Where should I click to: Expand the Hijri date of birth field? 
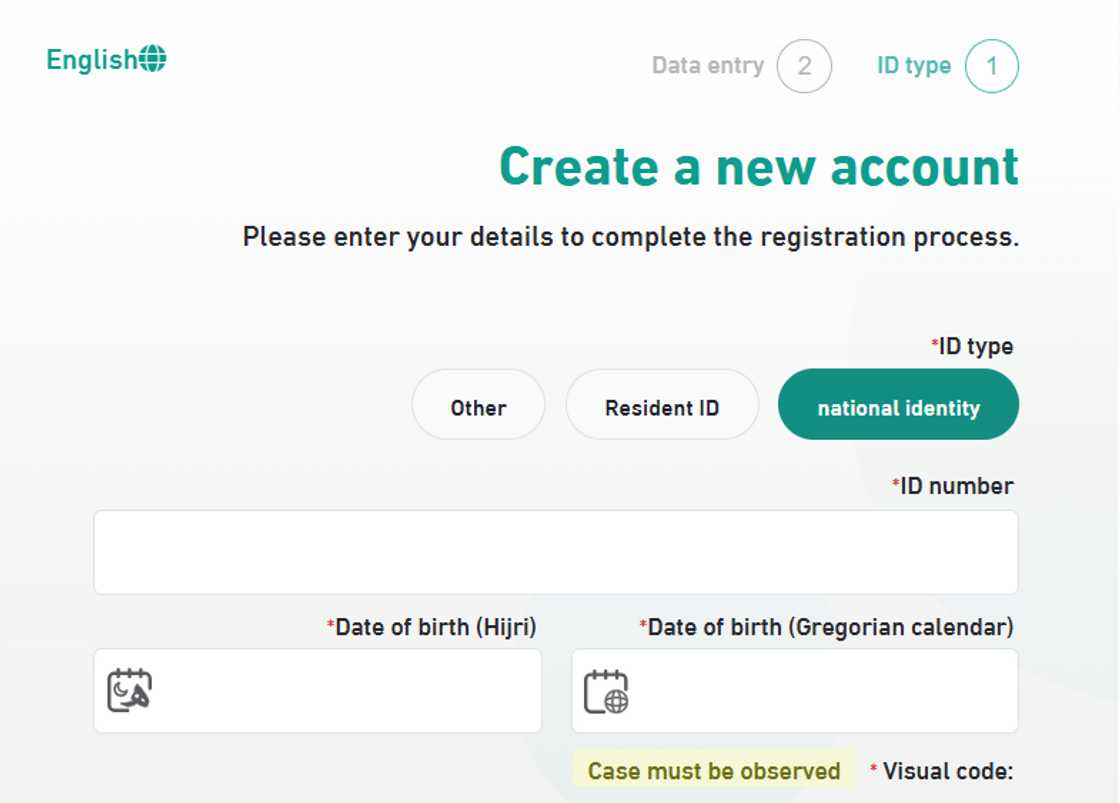click(340, 690)
